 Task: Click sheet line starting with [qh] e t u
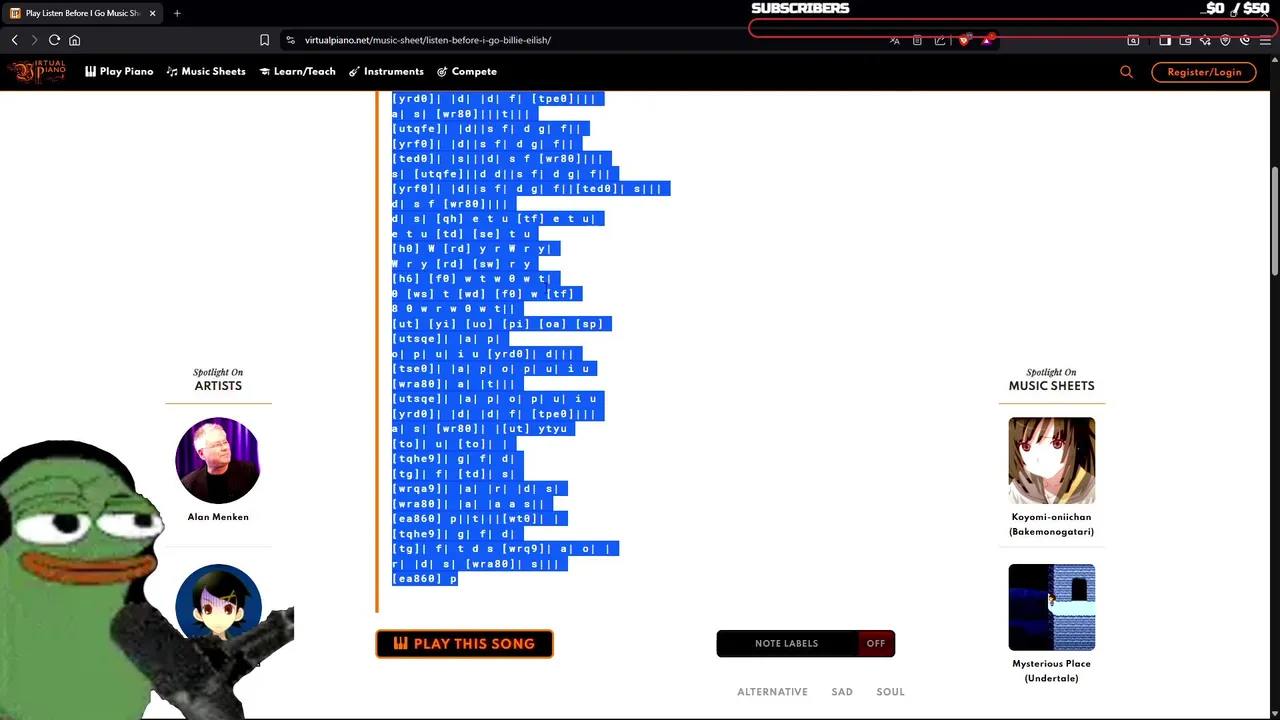click(498, 219)
